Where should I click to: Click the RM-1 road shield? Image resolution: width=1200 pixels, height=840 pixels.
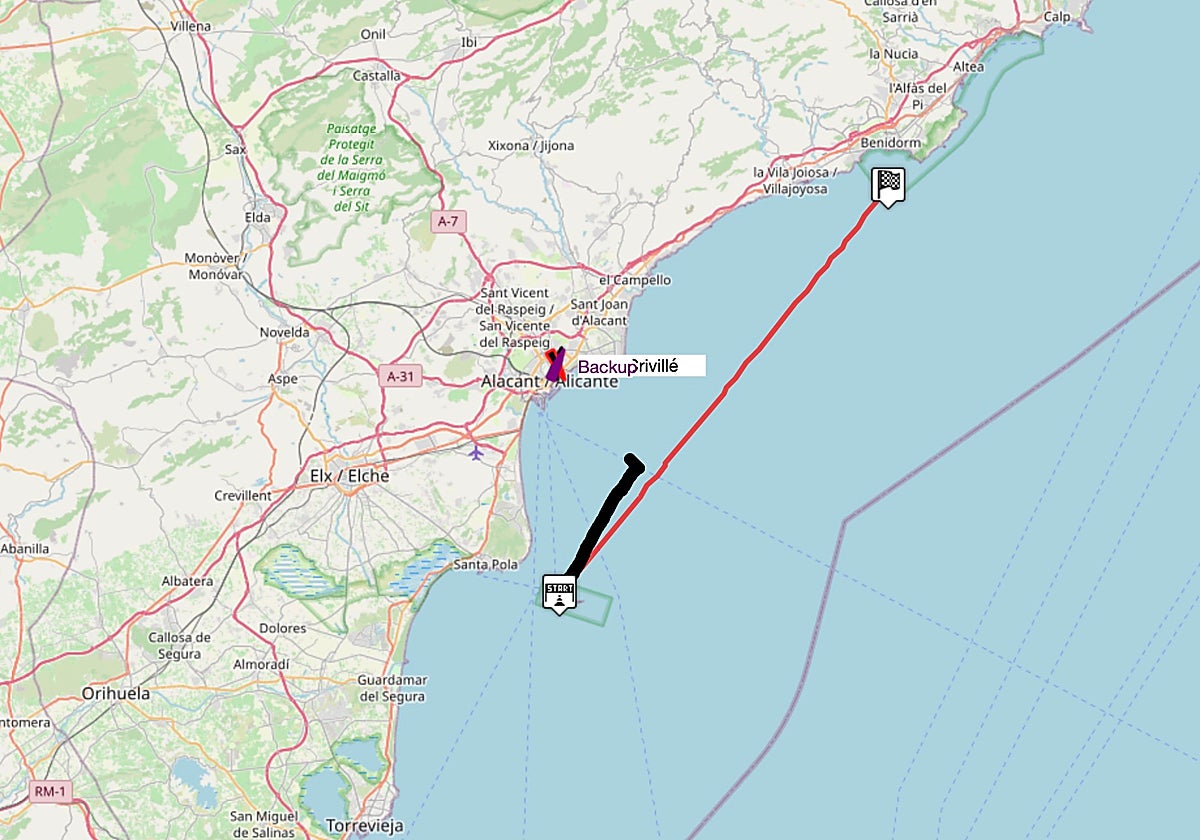[48, 791]
